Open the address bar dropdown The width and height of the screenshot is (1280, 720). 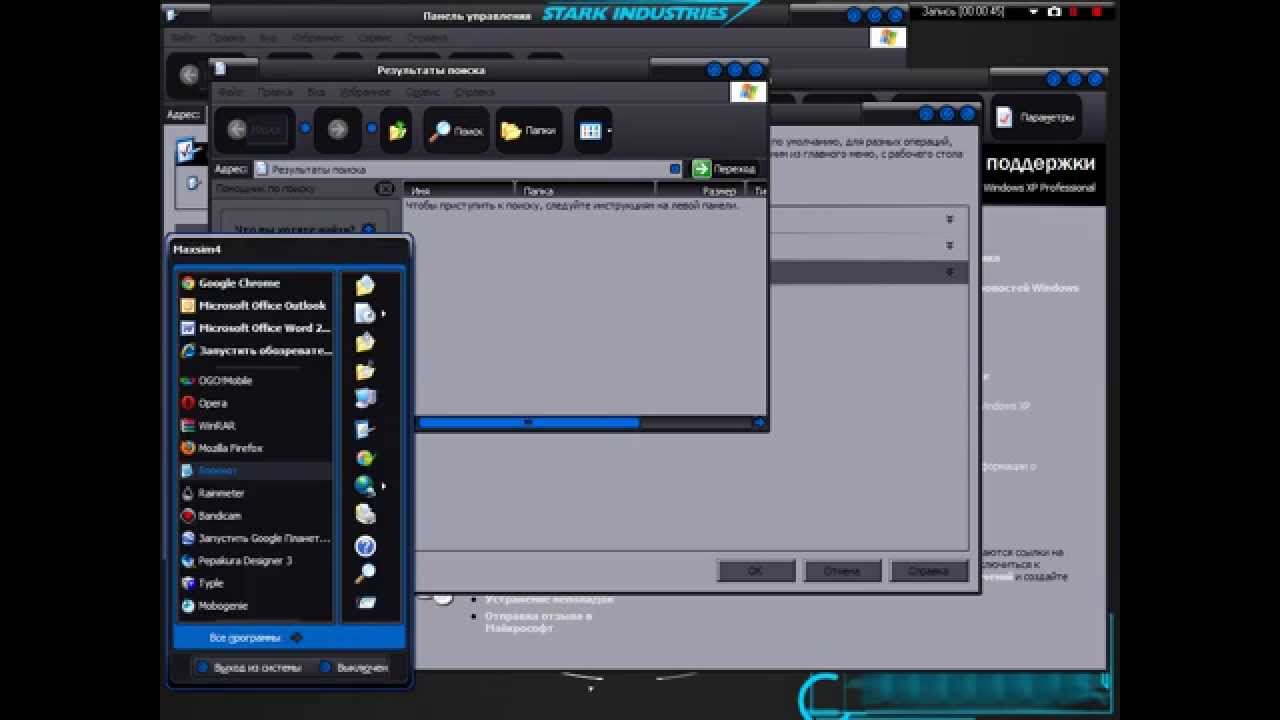tap(675, 169)
